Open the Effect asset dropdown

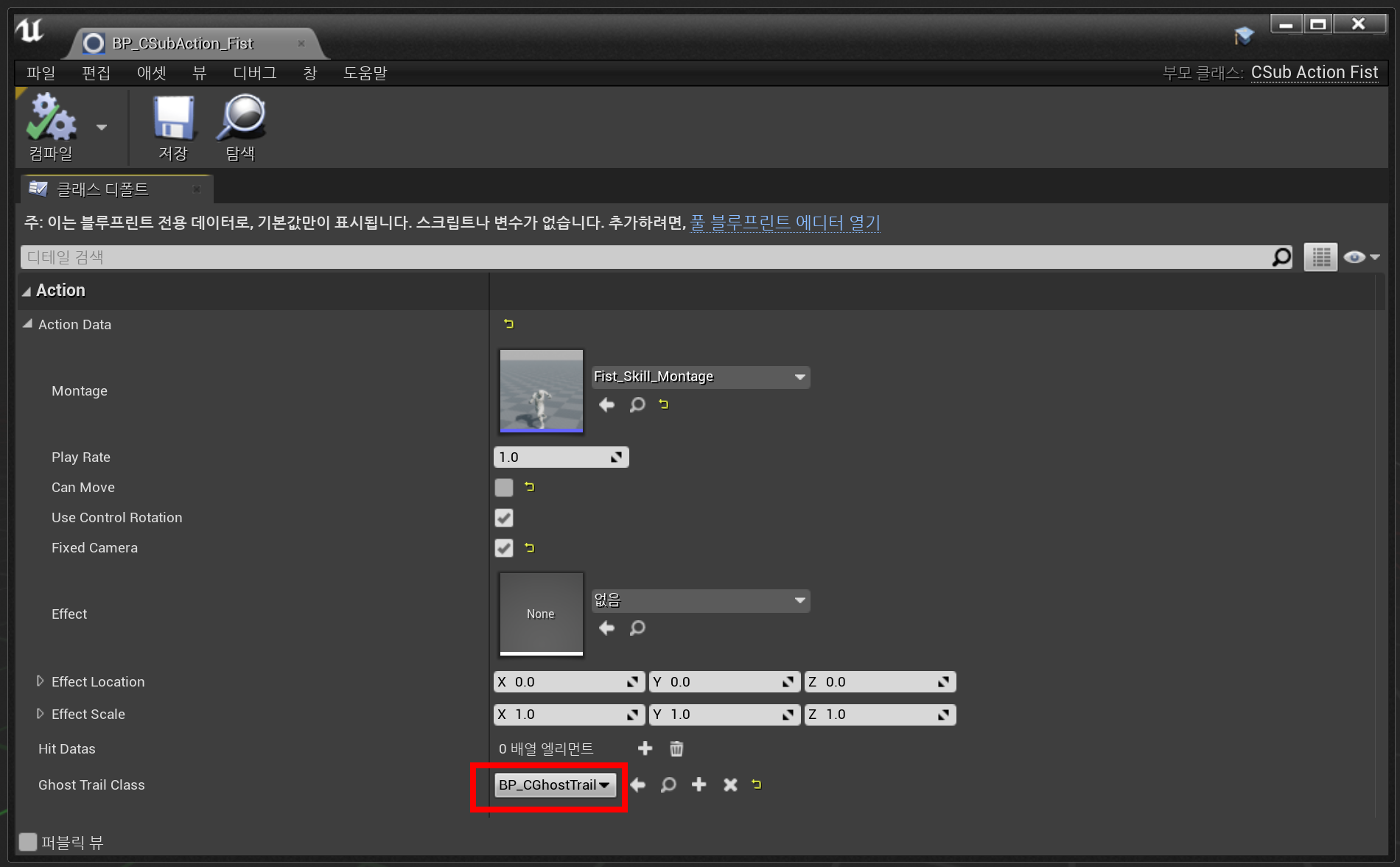700,600
